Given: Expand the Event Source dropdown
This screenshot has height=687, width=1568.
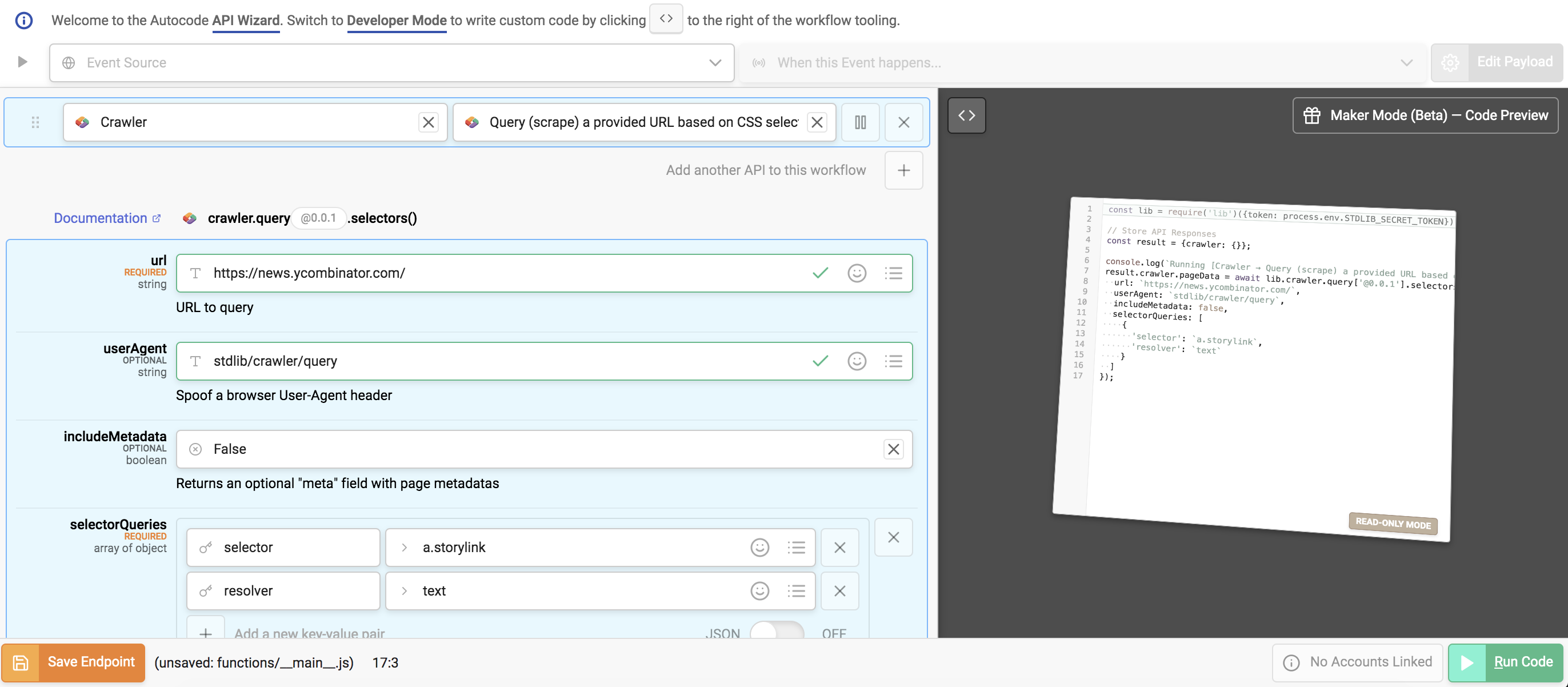Looking at the screenshot, I should pyautogui.click(x=715, y=63).
